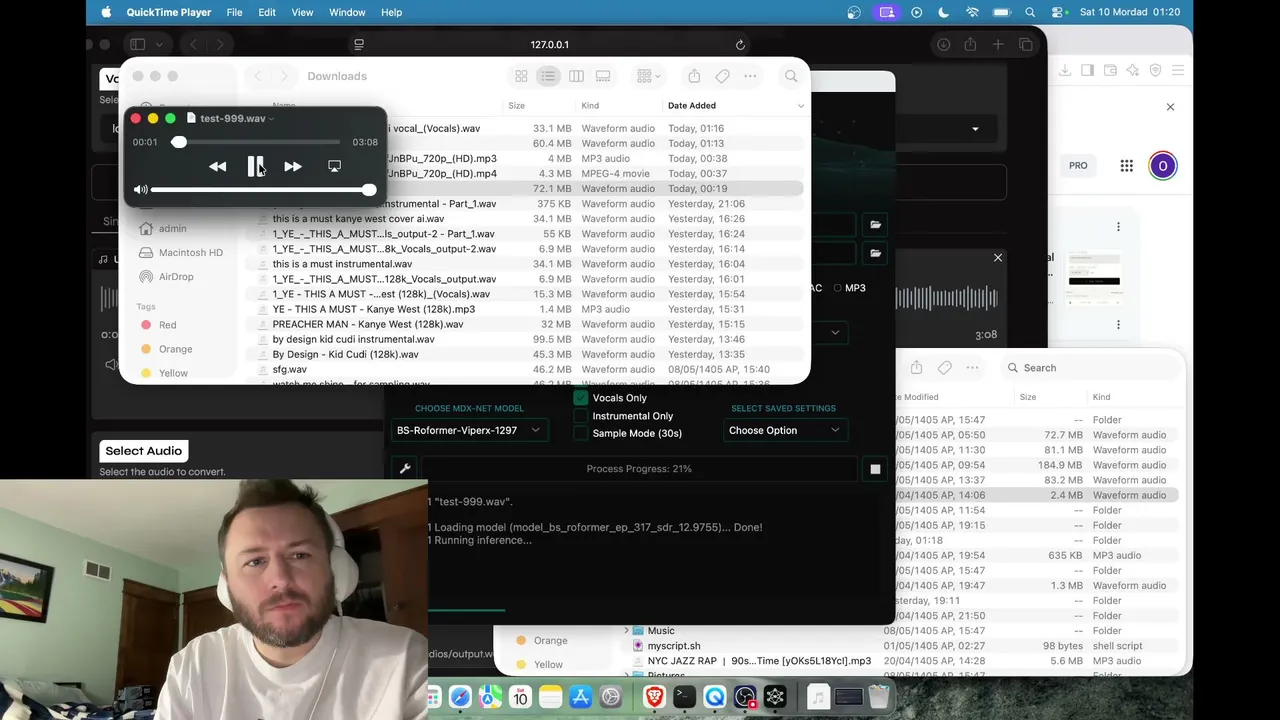This screenshot has width=1280, height=720.
Task: Select admin in the Finder sidebar
Action: tap(172, 229)
